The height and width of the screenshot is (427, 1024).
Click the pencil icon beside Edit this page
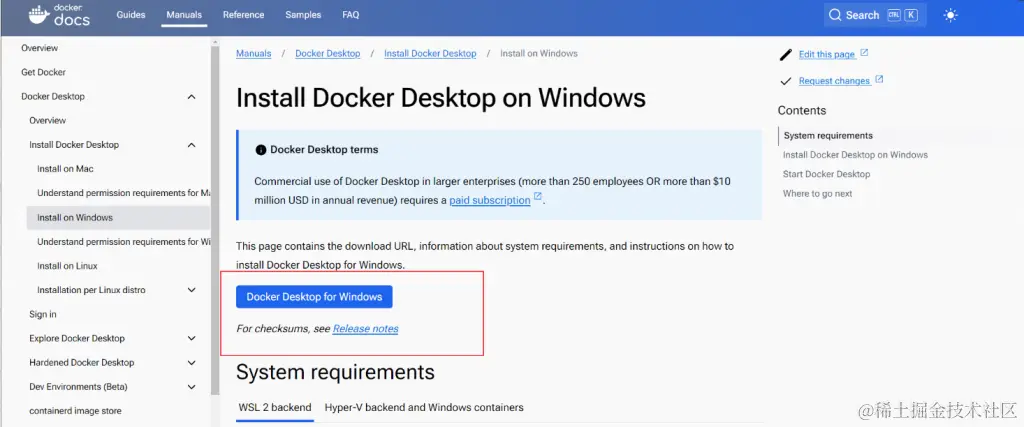786,55
